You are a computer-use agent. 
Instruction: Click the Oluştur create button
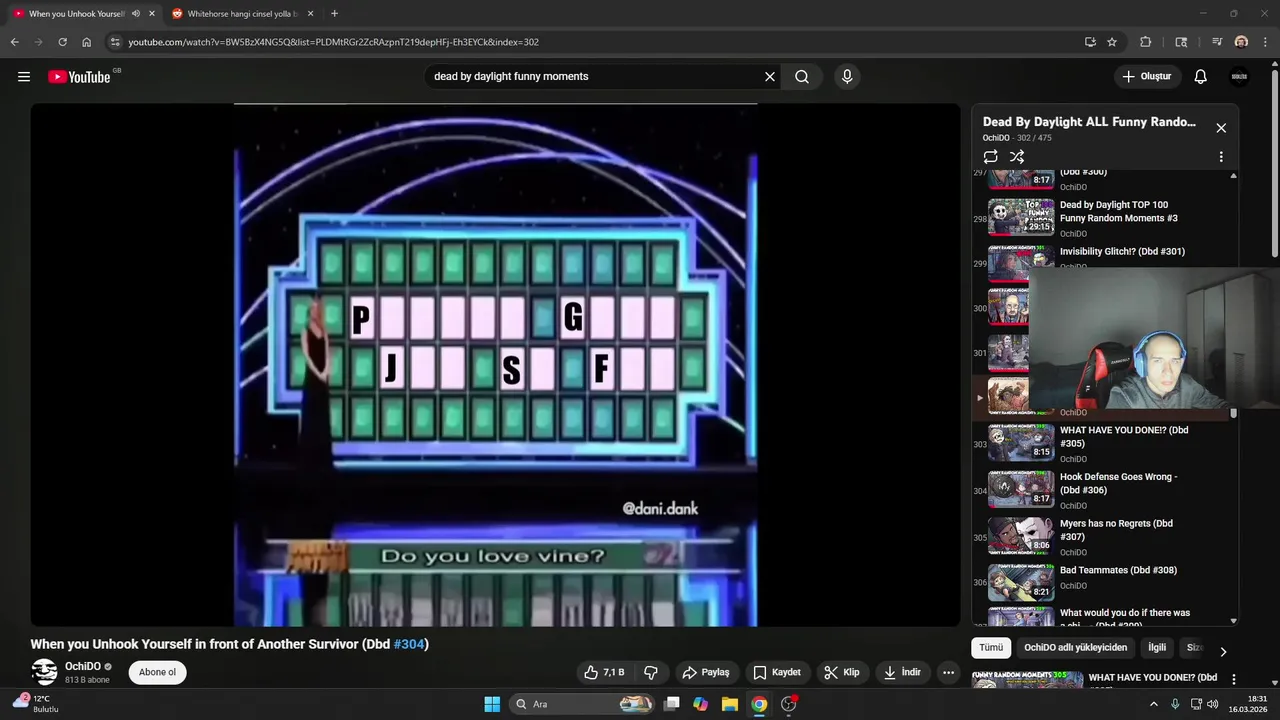(x=1147, y=77)
